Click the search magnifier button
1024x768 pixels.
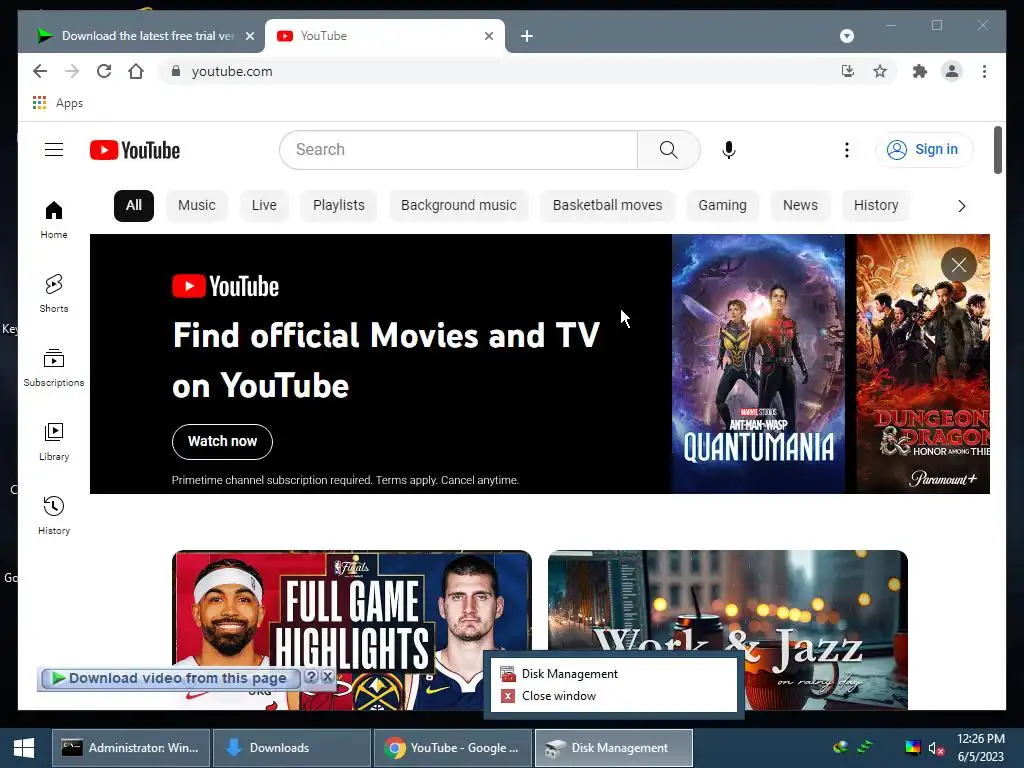669,150
